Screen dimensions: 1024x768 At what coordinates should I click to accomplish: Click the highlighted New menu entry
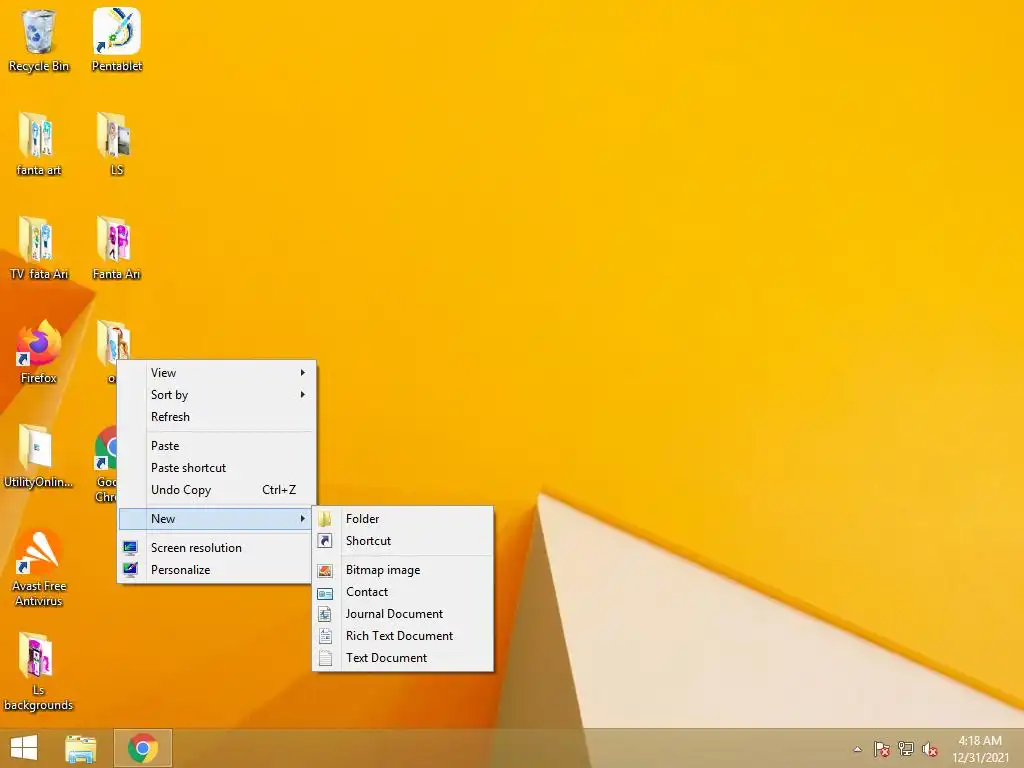tap(216, 519)
